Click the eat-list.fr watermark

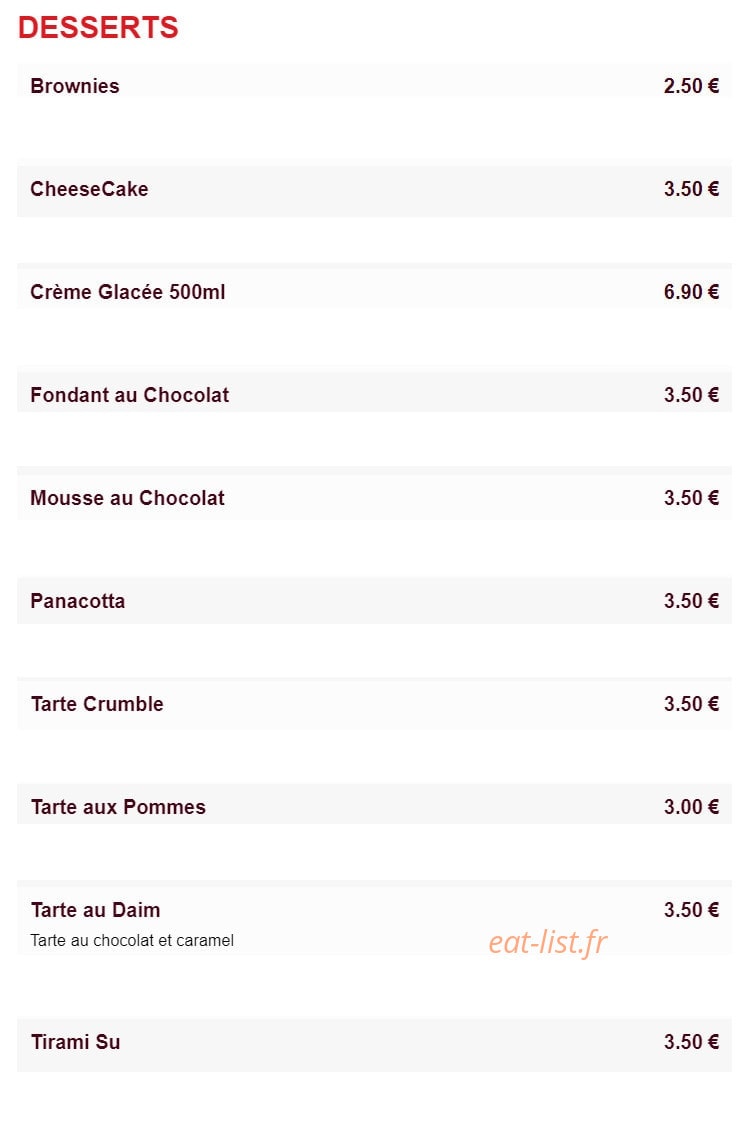click(548, 942)
